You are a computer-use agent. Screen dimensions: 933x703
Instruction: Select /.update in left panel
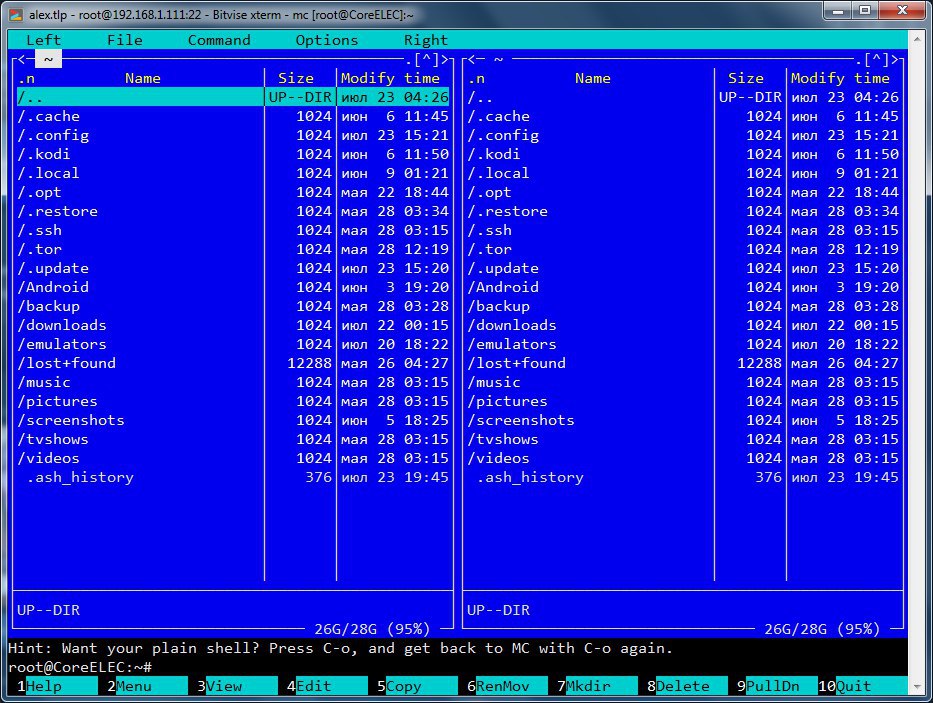233,268
